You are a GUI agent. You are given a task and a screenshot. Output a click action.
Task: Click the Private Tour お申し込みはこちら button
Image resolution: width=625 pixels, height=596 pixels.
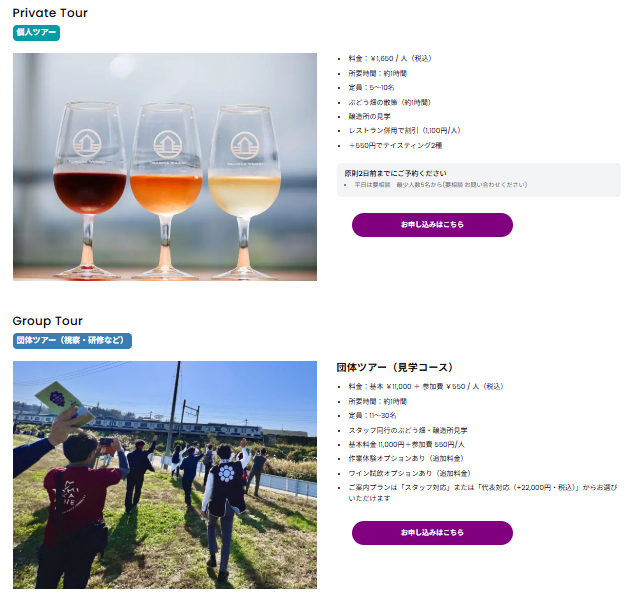[432, 225]
